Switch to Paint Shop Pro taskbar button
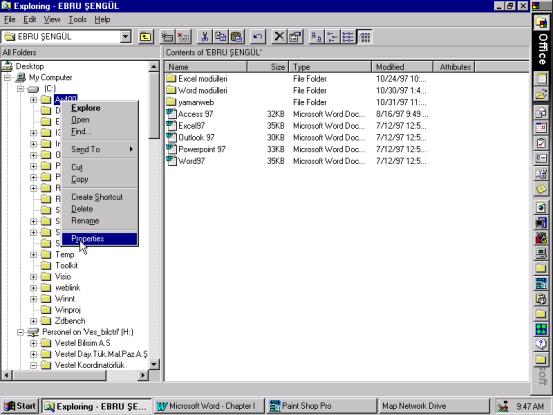Viewport: 553px width, 415px height. (321, 406)
